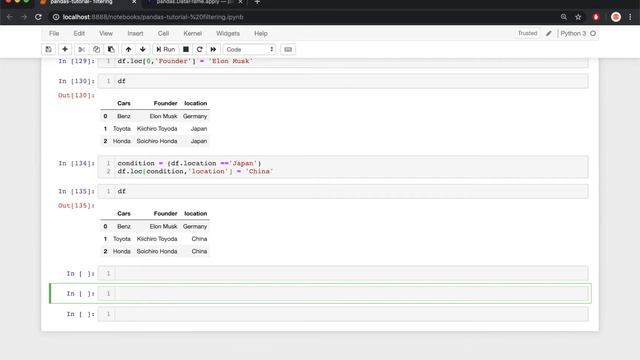640x360 pixels.
Task: Open the Edit menu
Action: click(79, 33)
